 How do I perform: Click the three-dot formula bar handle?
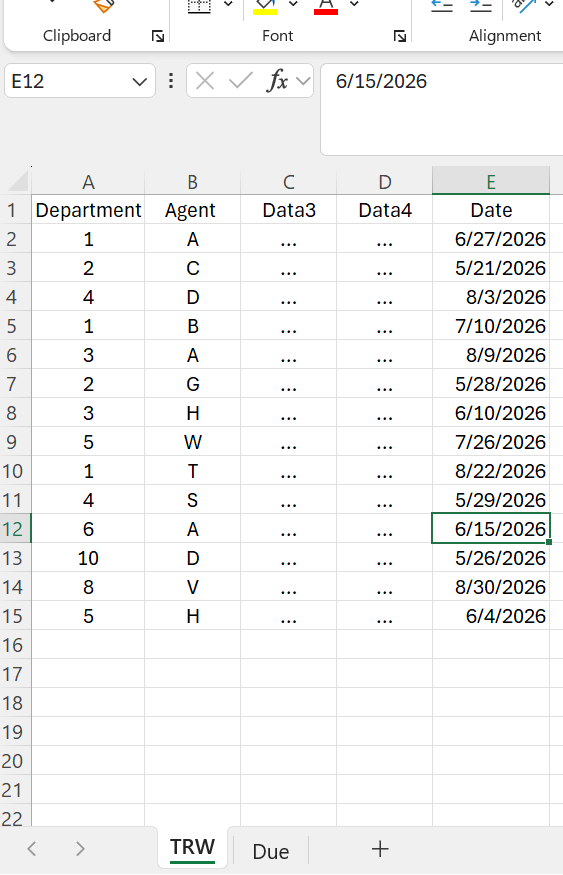(x=171, y=81)
